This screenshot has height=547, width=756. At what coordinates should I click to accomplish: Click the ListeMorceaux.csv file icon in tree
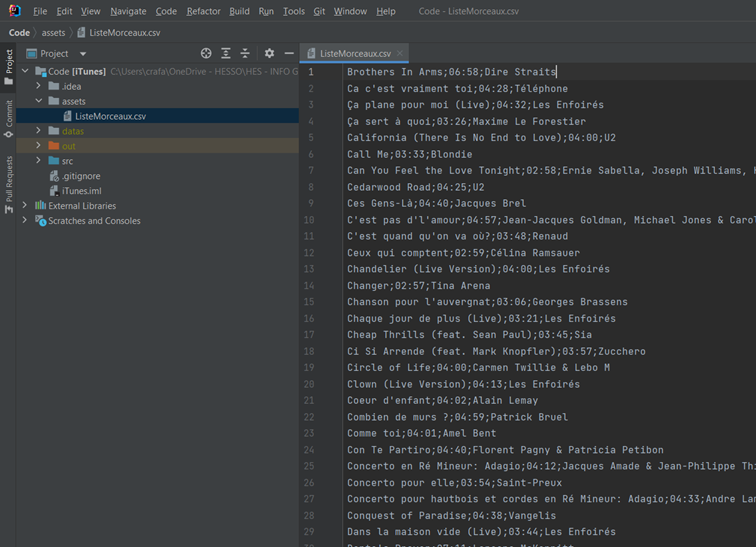68,116
